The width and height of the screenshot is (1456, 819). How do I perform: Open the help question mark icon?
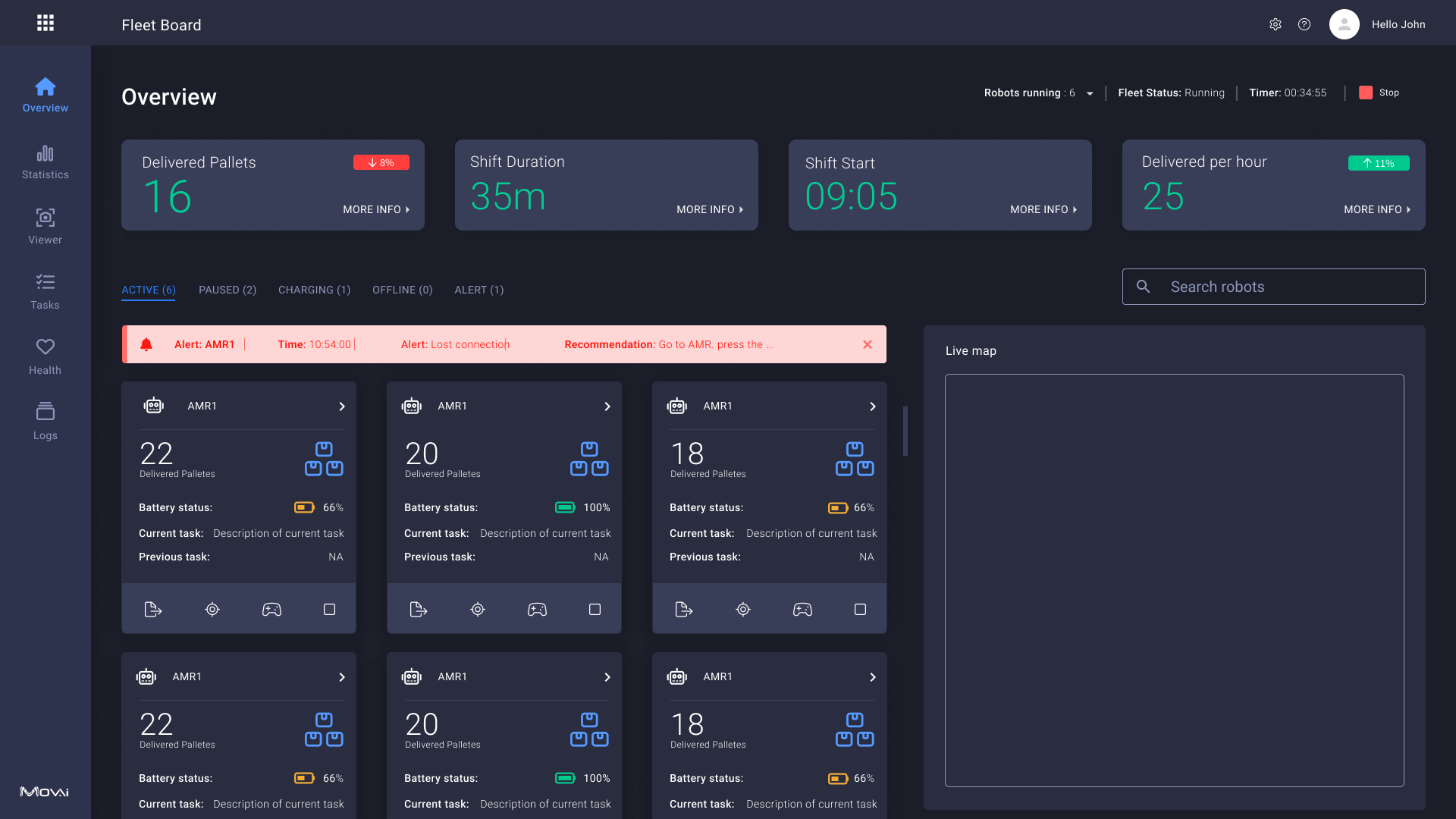click(1304, 24)
